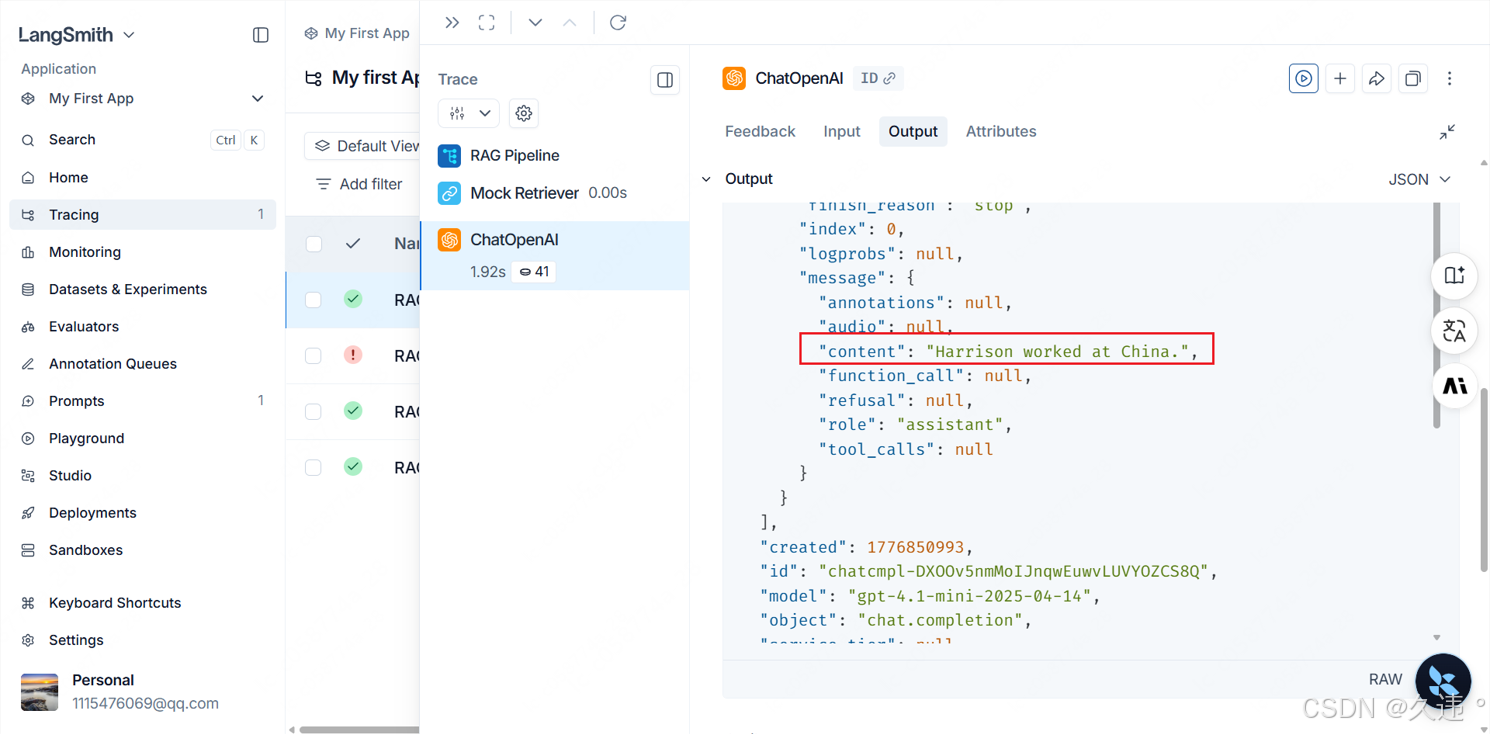
Task: Open the Monitoring section
Action: (x=142, y=252)
